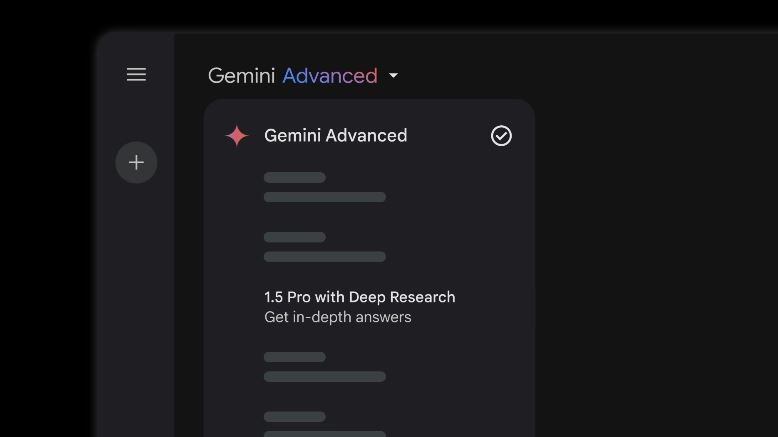Click short skeleton title bar of first placeholder
The width and height of the screenshot is (778, 437).
295,178
